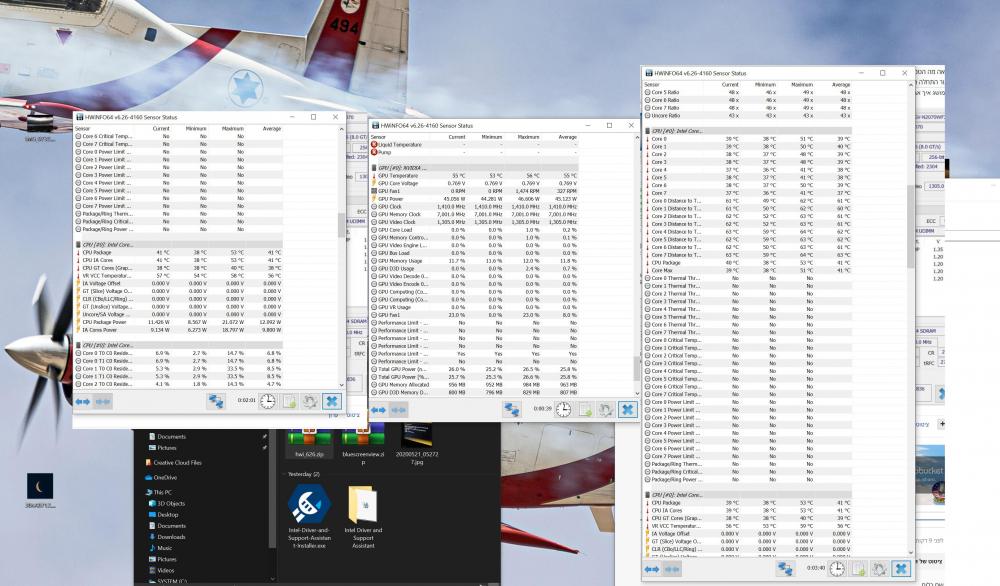Click blue X icon in 0:02:01 HWiNFO window toolbar
This screenshot has width=1000, height=586.
pyautogui.click(x=332, y=401)
